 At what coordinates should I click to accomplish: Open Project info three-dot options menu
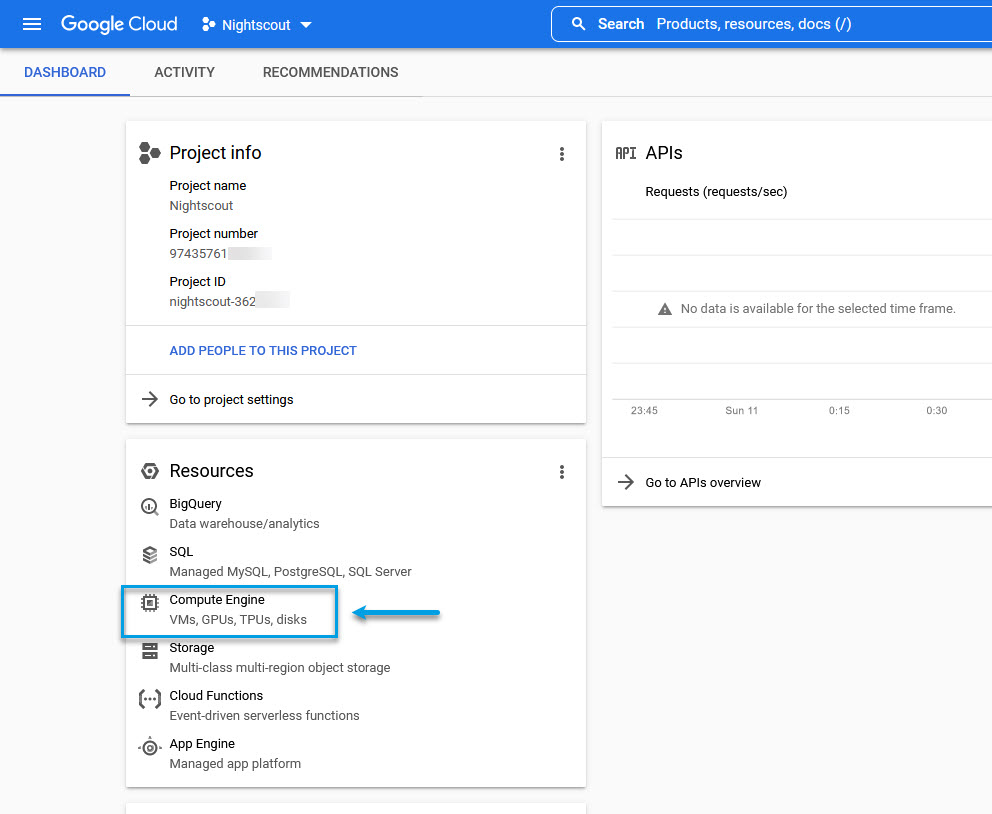(x=562, y=154)
